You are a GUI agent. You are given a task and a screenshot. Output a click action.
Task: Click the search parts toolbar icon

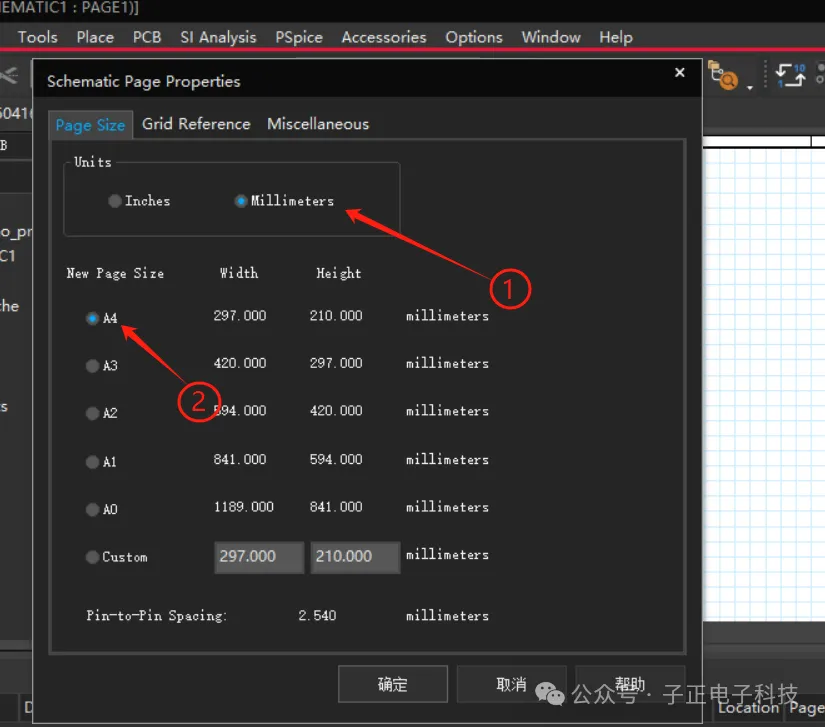point(724,76)
